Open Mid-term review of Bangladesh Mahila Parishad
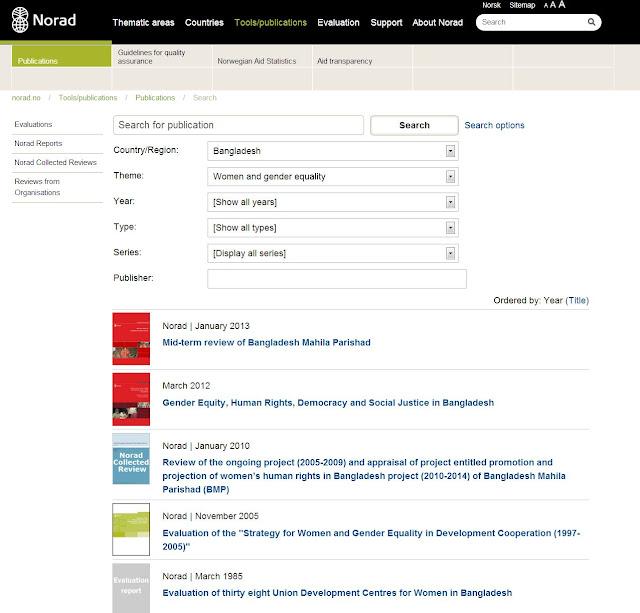 point(267,342)
